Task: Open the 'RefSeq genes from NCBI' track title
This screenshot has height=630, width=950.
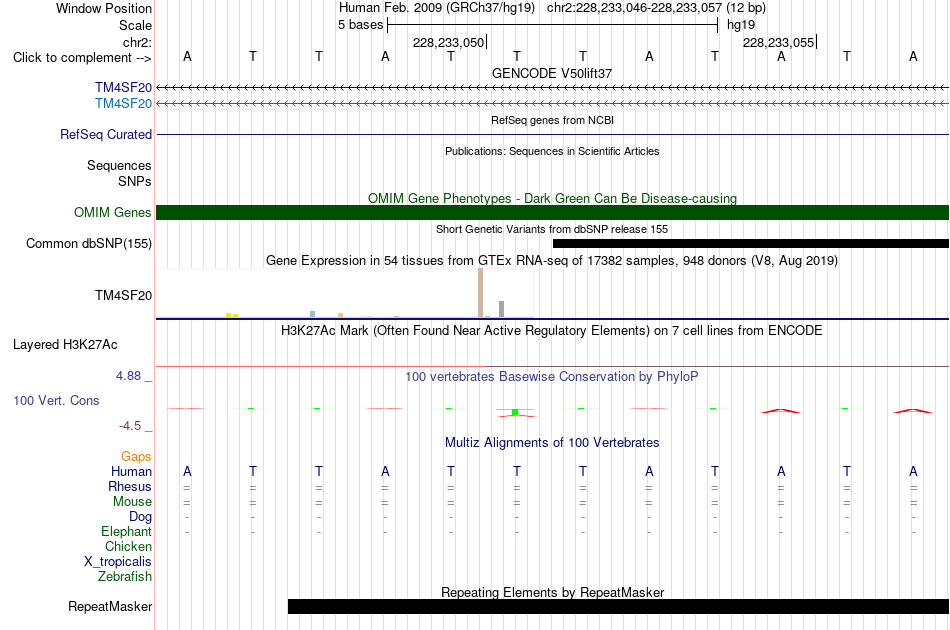Action: pos(553,120)
